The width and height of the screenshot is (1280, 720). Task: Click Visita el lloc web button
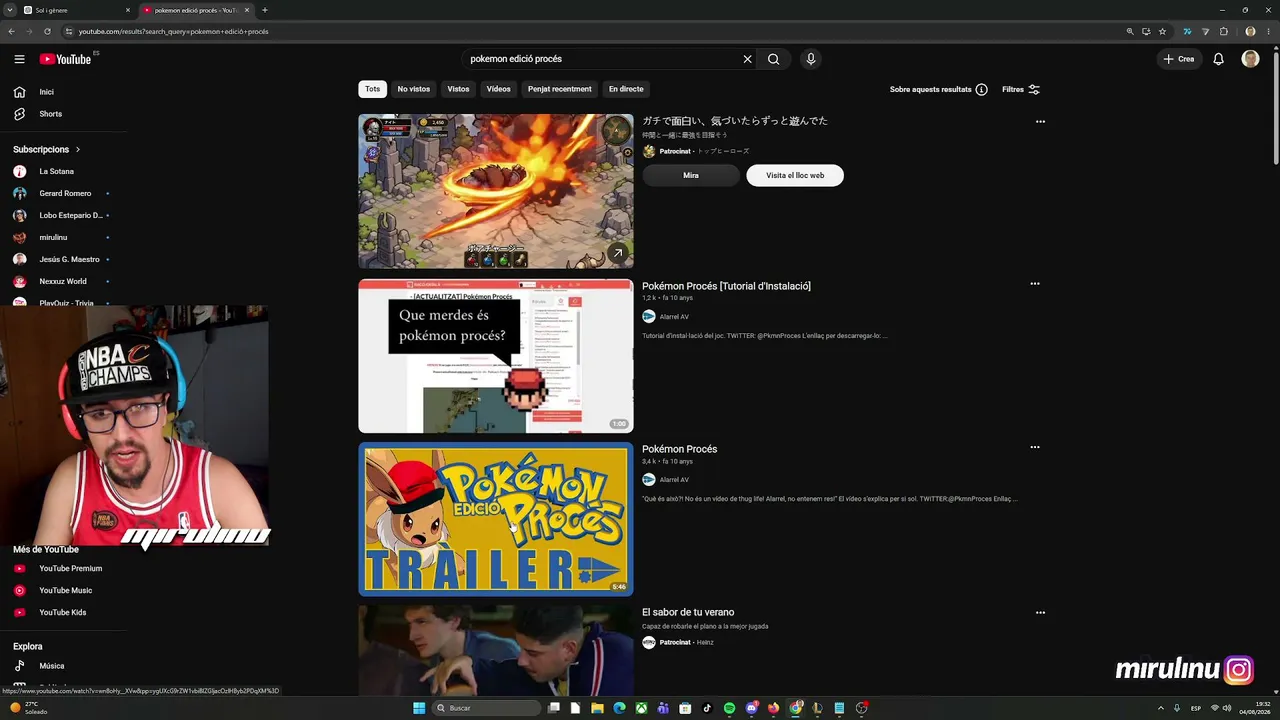(x=795, y=175)
